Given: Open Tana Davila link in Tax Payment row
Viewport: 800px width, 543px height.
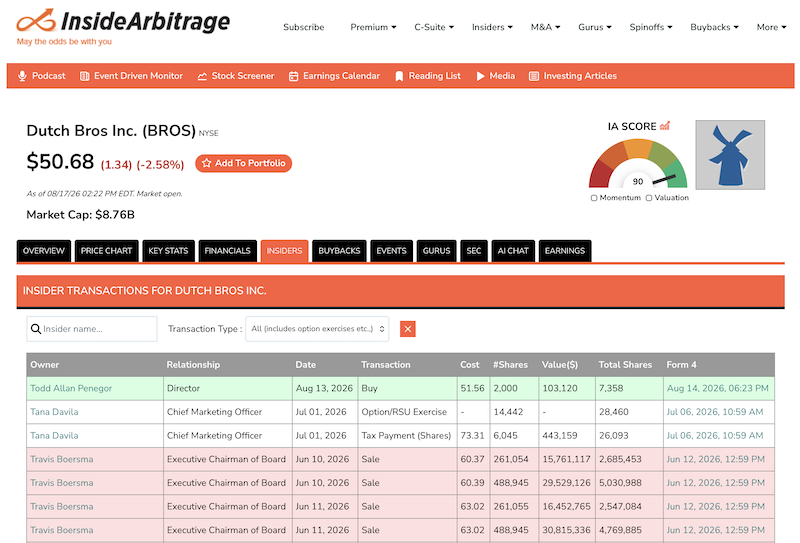Looking at the screenshot, I should (x=54, y=436).
